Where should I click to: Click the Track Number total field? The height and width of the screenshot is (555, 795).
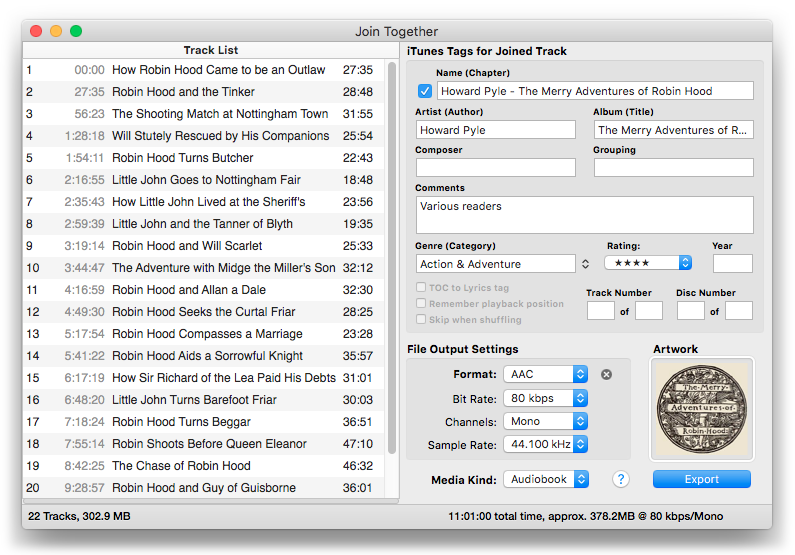648,311
